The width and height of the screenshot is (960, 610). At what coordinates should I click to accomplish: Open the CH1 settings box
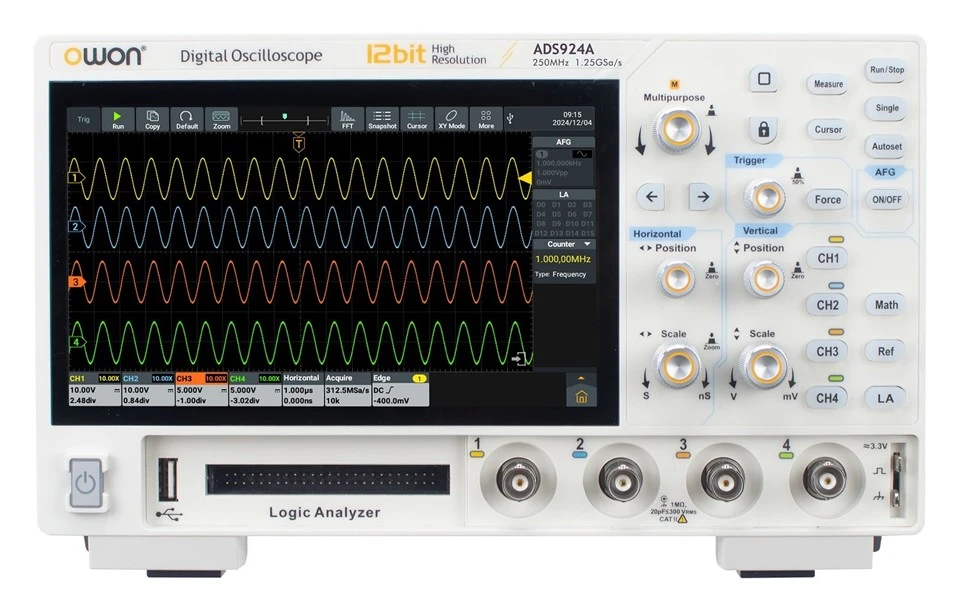[95, 390]
